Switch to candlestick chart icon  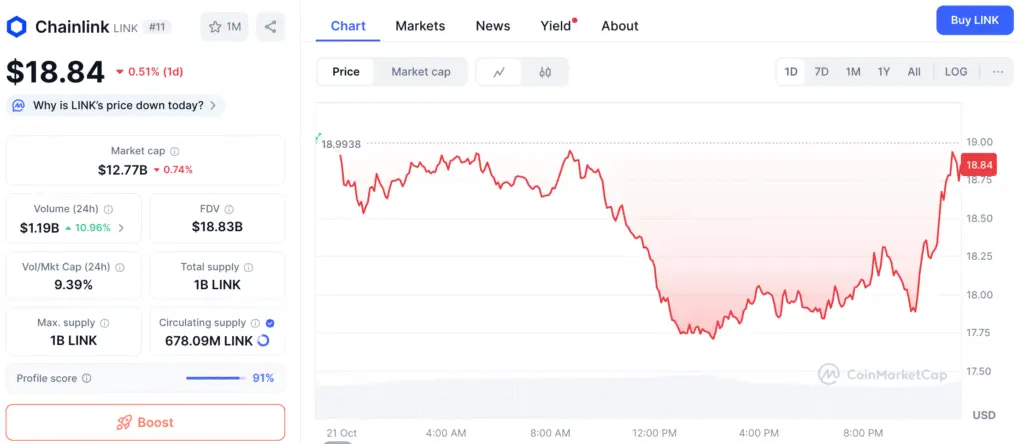click(x=545, y=72)
